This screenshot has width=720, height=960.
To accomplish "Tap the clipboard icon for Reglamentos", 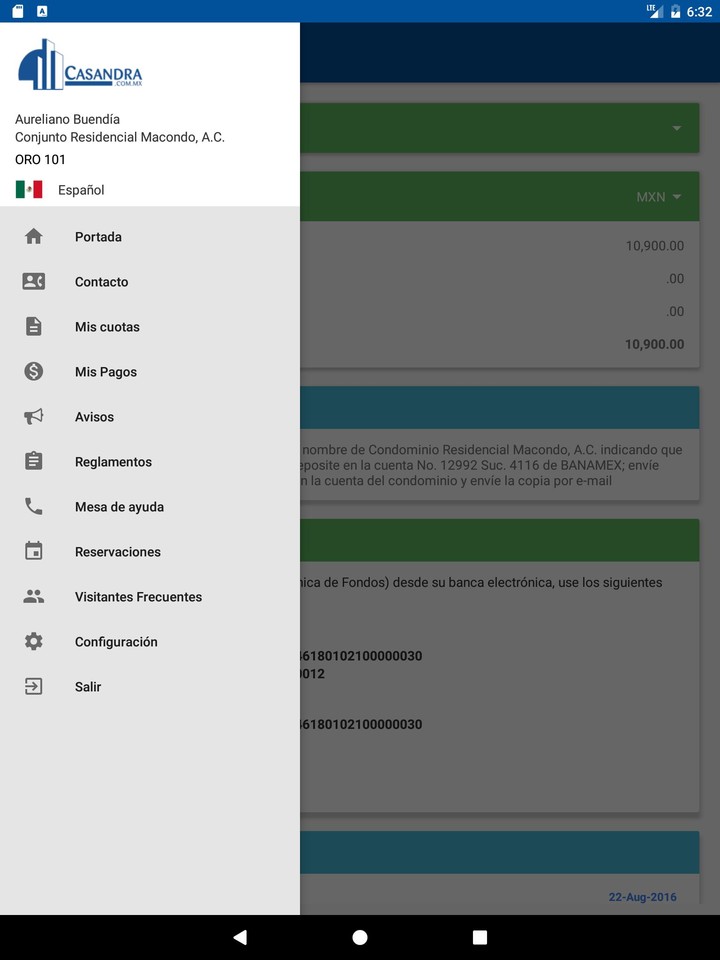I will pos(34,462).
